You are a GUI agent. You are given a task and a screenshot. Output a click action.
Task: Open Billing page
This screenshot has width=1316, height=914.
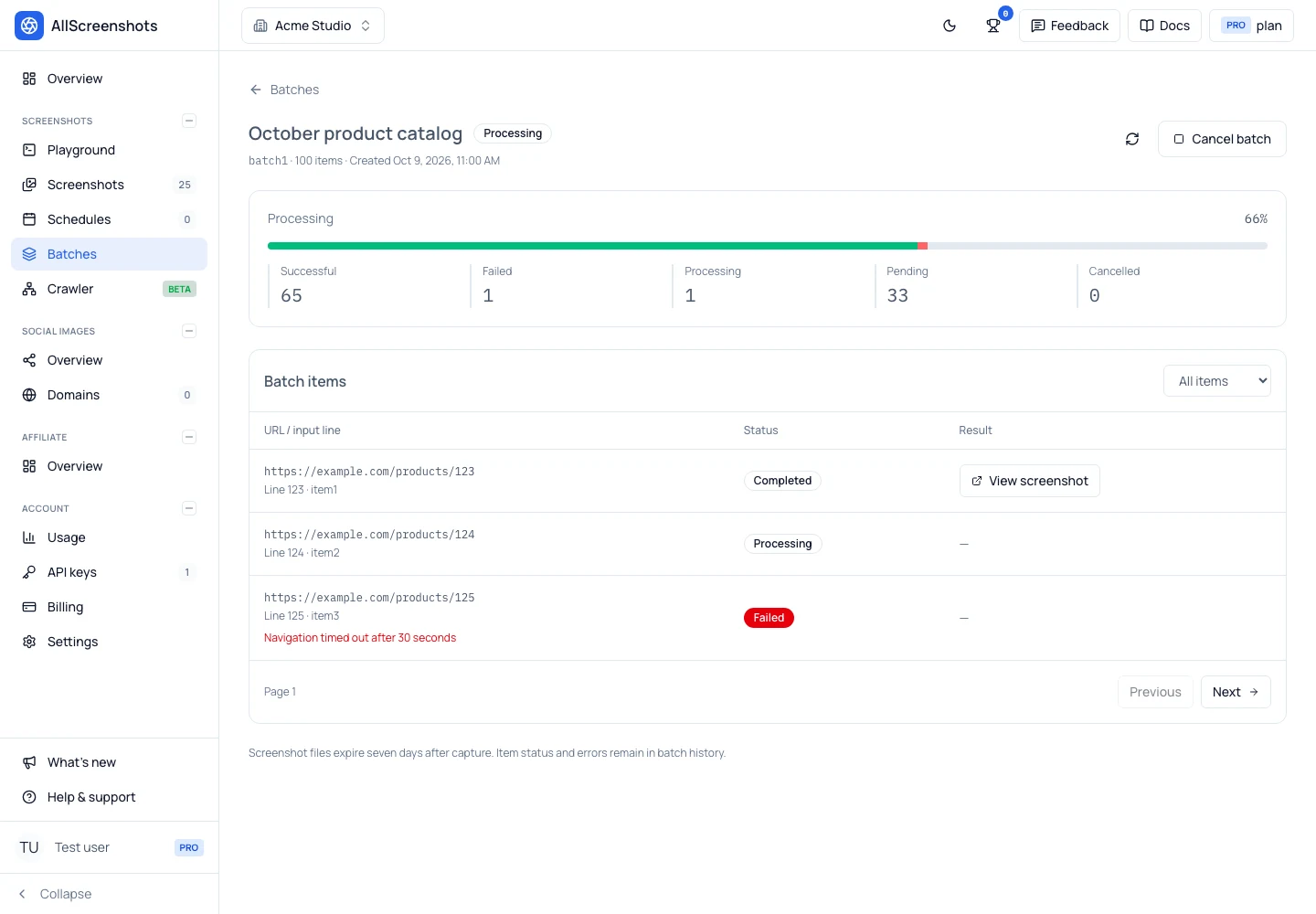[x=109, y=607]
